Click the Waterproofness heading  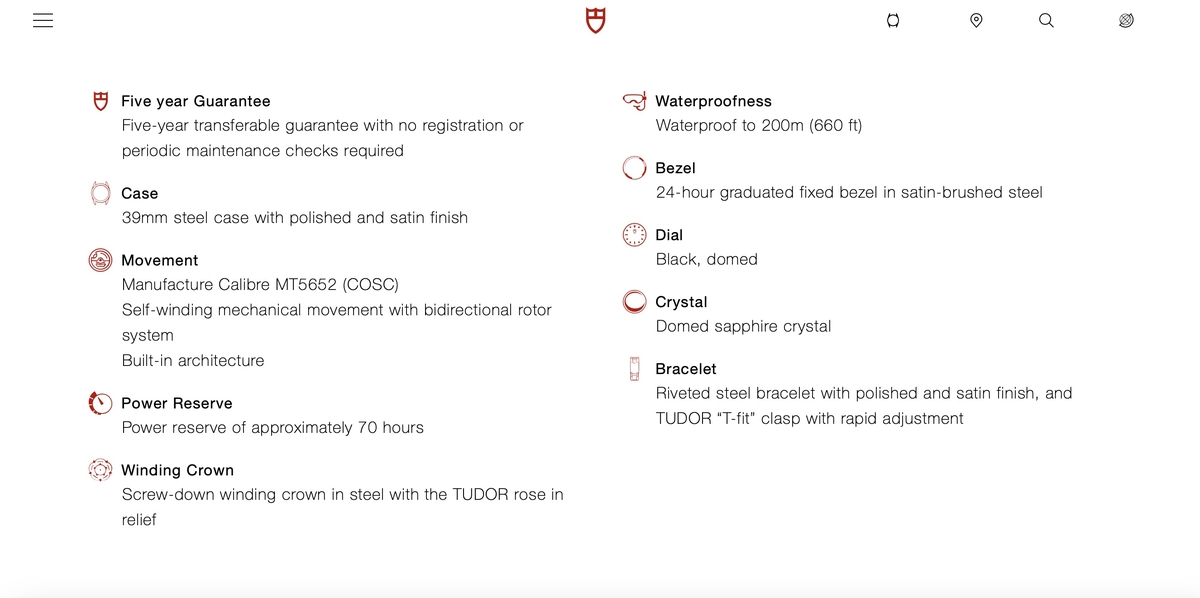pyautogui.click(x=713, y=101)
